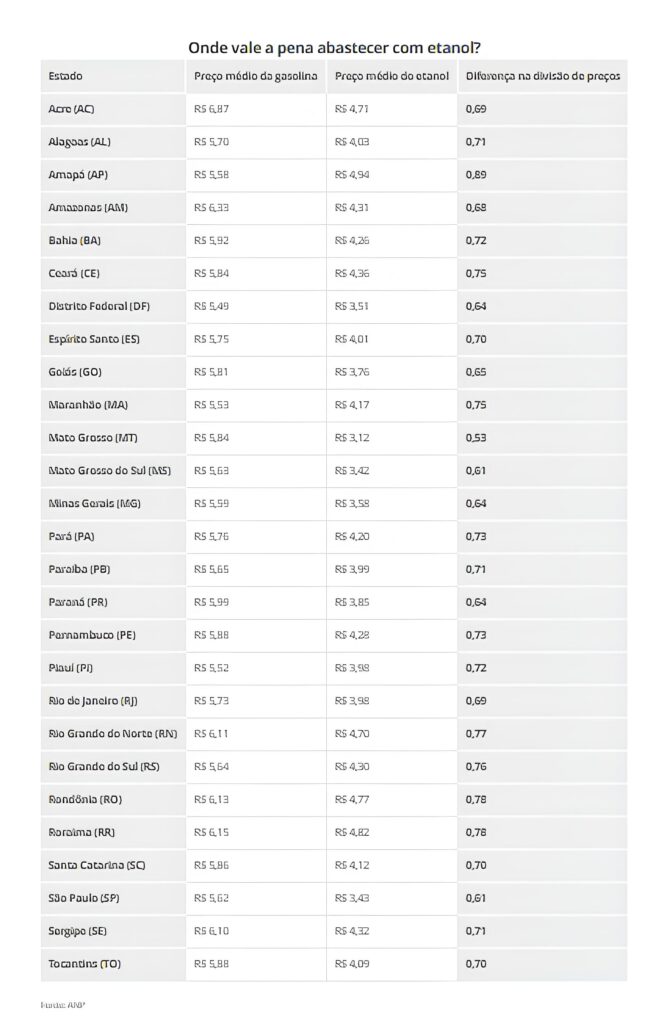The width and height of the screenshot is (659, 1024).
Task: Click the Minas Gerais (MG) cell
Action: coord(94,504)
